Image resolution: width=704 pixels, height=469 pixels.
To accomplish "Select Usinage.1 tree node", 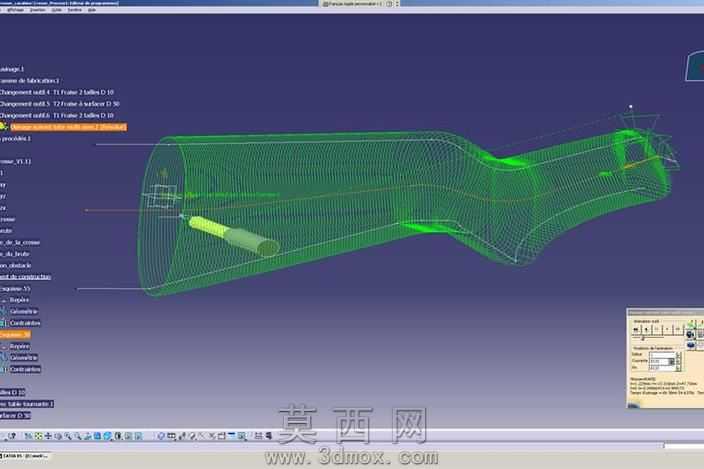I will click(x=12, y=69).
